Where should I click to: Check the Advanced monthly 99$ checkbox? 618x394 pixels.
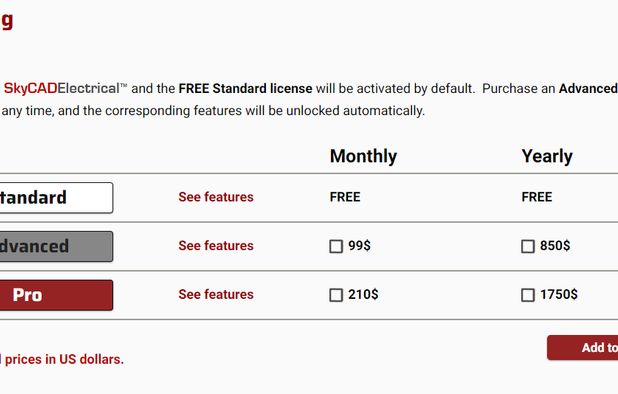click(336, 247)
